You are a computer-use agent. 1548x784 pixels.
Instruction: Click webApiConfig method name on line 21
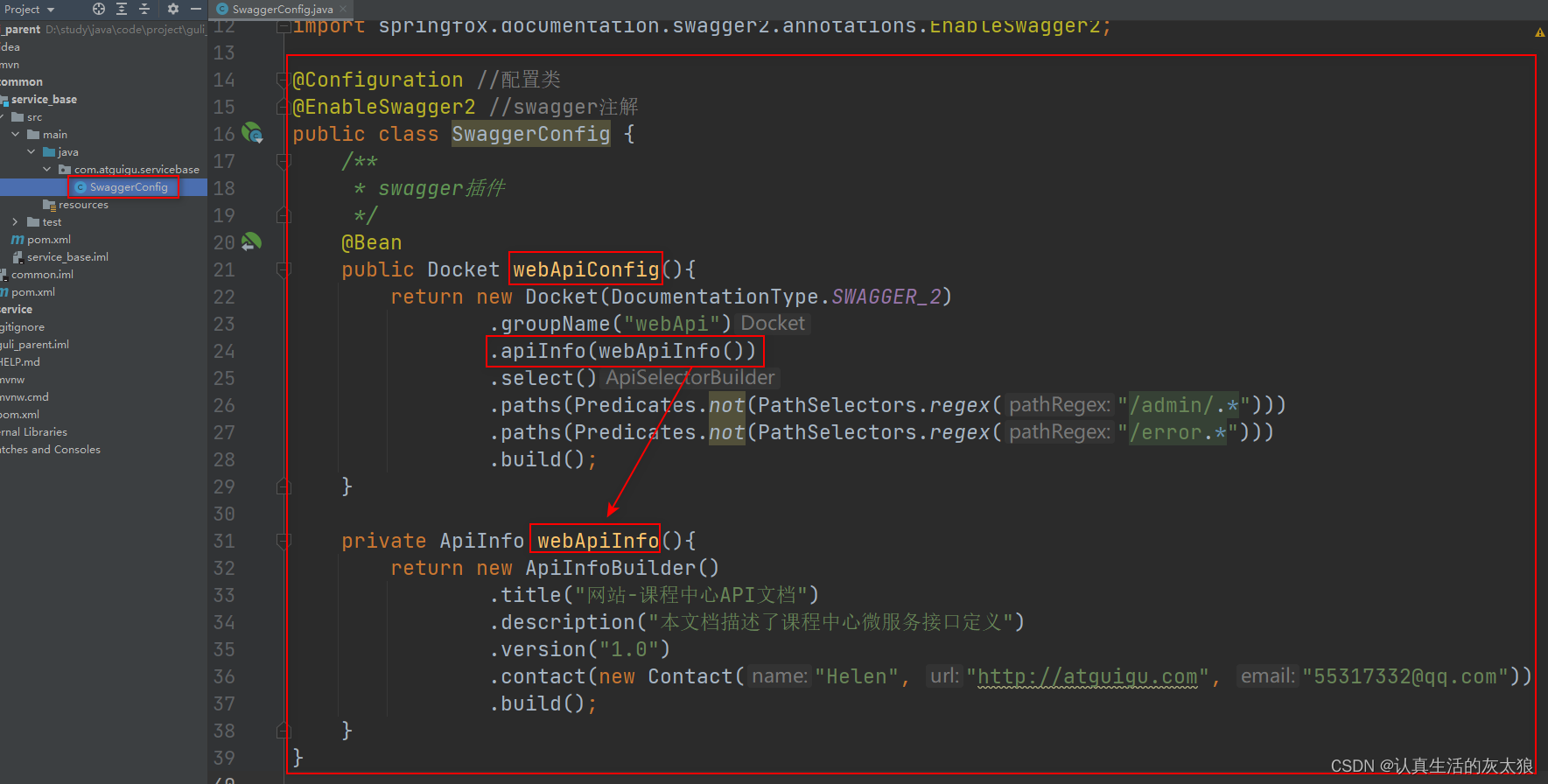click(x=585, y=269)
